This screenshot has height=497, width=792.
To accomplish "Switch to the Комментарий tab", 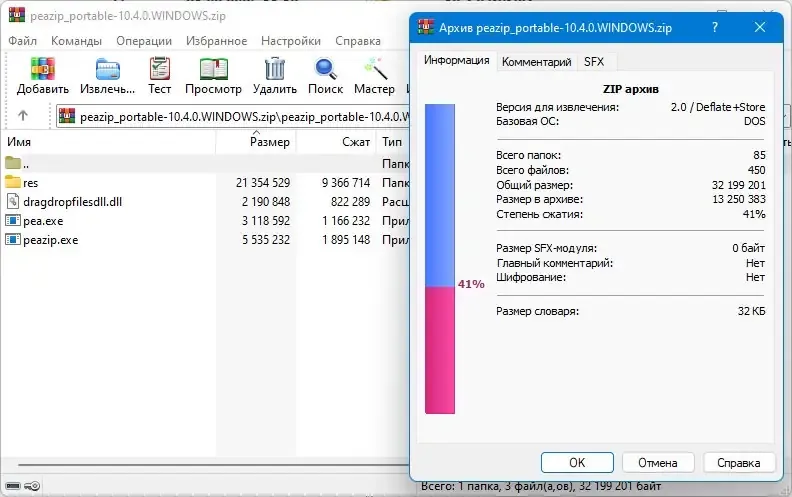I will point(536,62).
